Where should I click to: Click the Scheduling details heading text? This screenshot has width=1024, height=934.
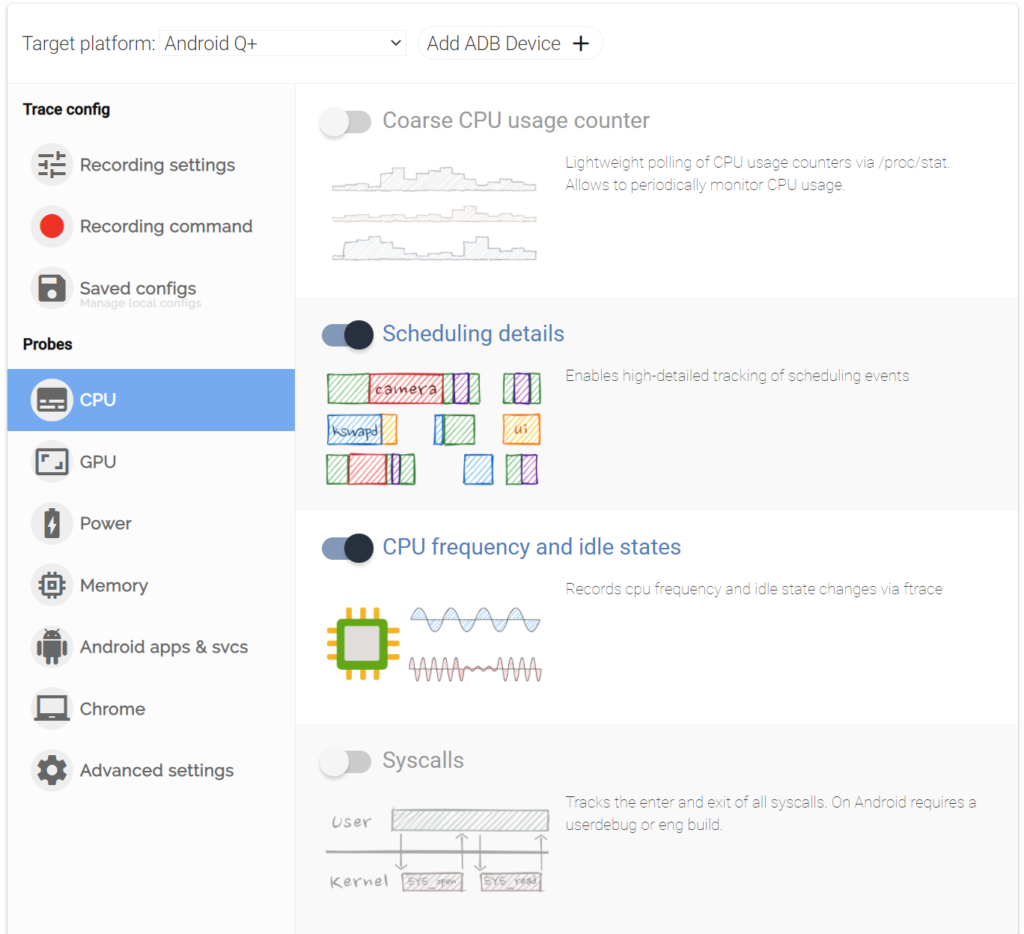tap(473, 334)
